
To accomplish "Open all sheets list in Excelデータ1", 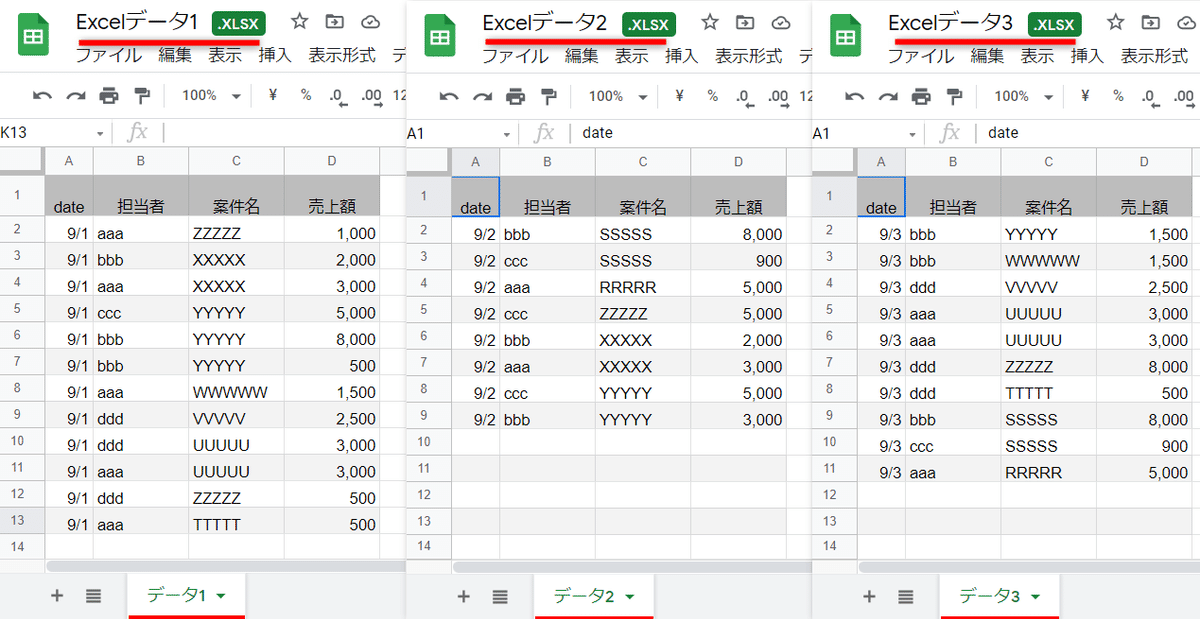I will (x=93, y=596).
